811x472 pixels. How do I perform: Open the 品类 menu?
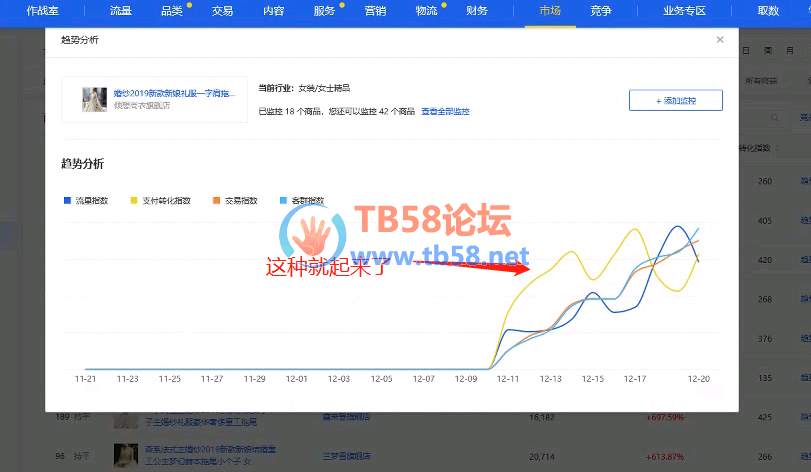[171, 11]
